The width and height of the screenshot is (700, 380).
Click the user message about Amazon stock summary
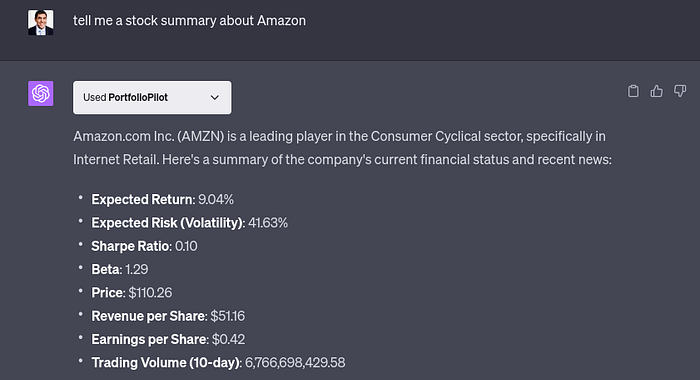190,21
